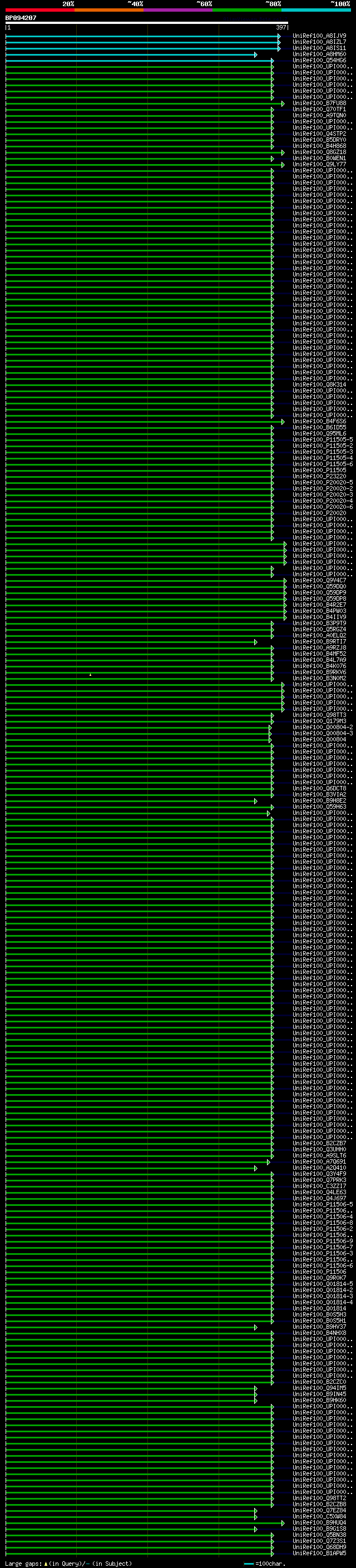
Task: Click the orange ~40% identity legend segment
Action: click(109, 11)
